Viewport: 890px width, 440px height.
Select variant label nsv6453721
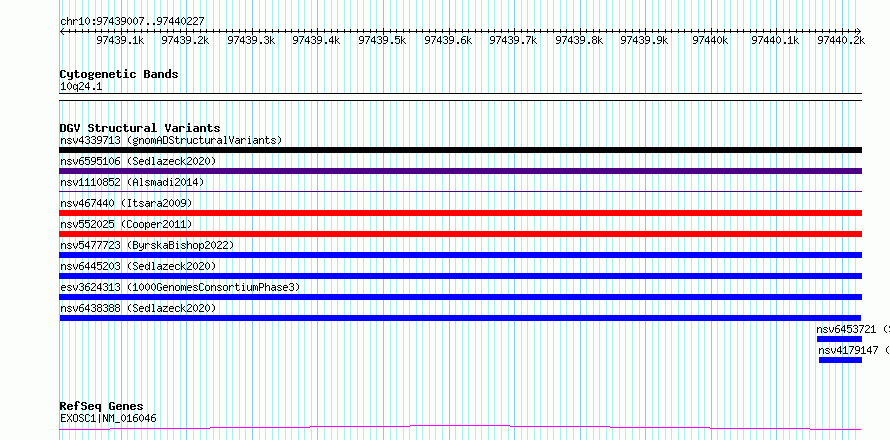(847, 329)
